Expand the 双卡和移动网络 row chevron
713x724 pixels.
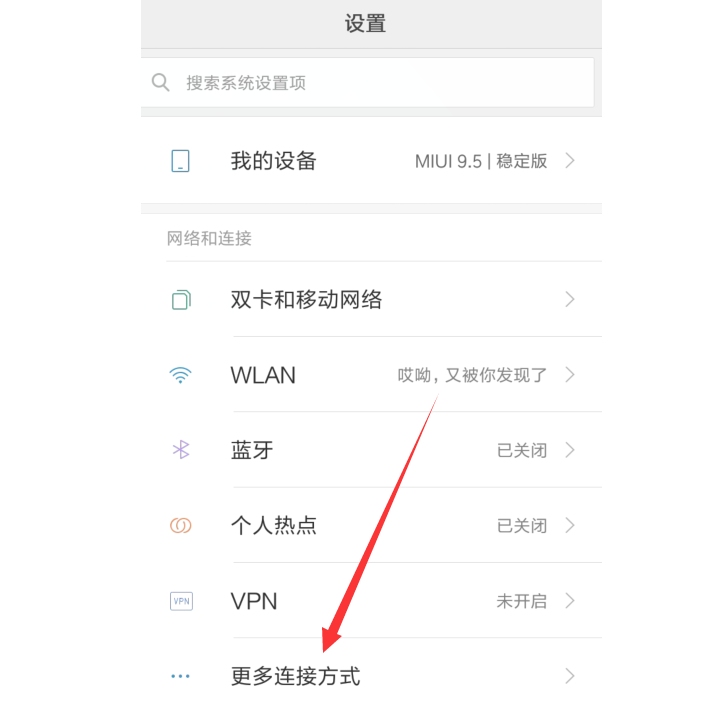pos(570,300)
